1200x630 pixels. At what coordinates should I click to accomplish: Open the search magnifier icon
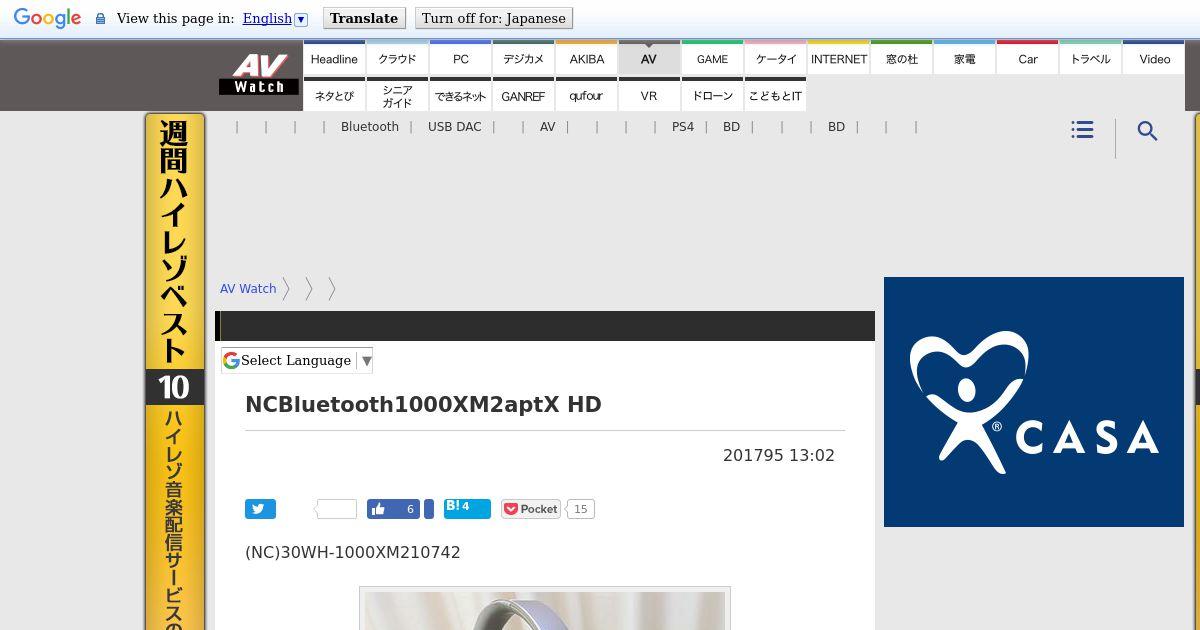[1147, 131]
